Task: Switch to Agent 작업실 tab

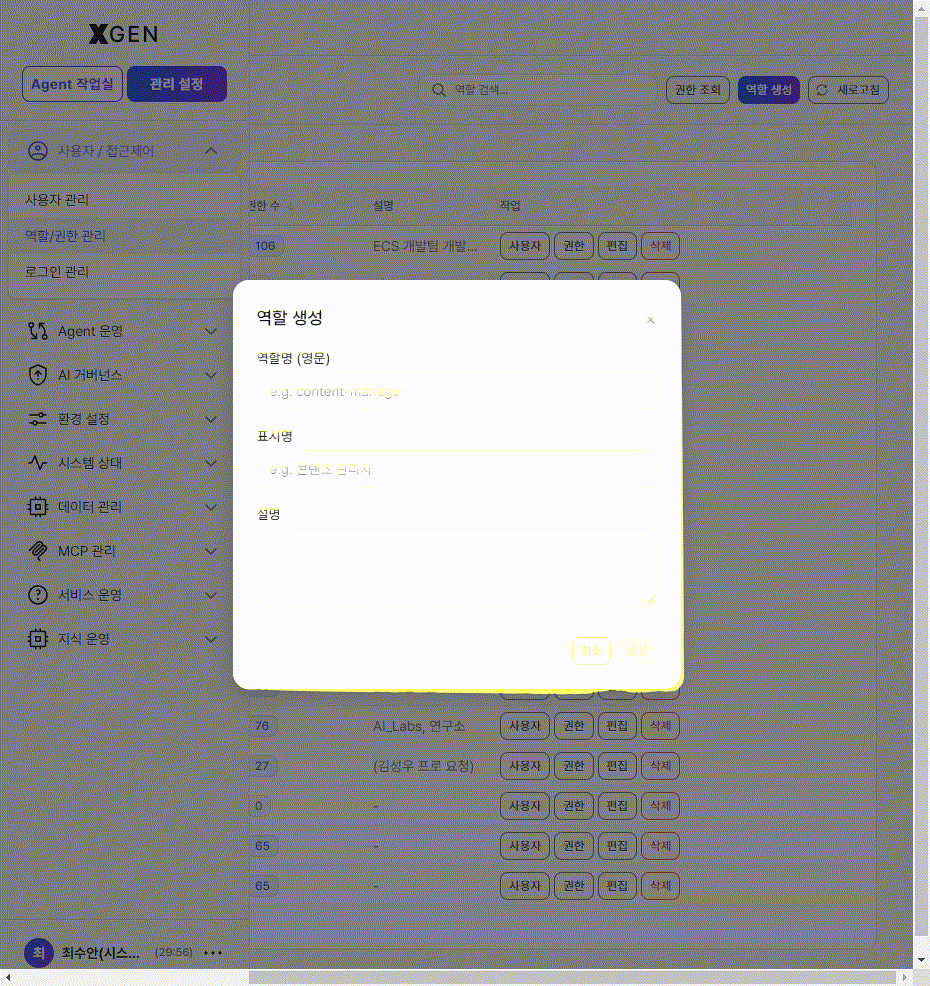Action: [x=72, y=84]
